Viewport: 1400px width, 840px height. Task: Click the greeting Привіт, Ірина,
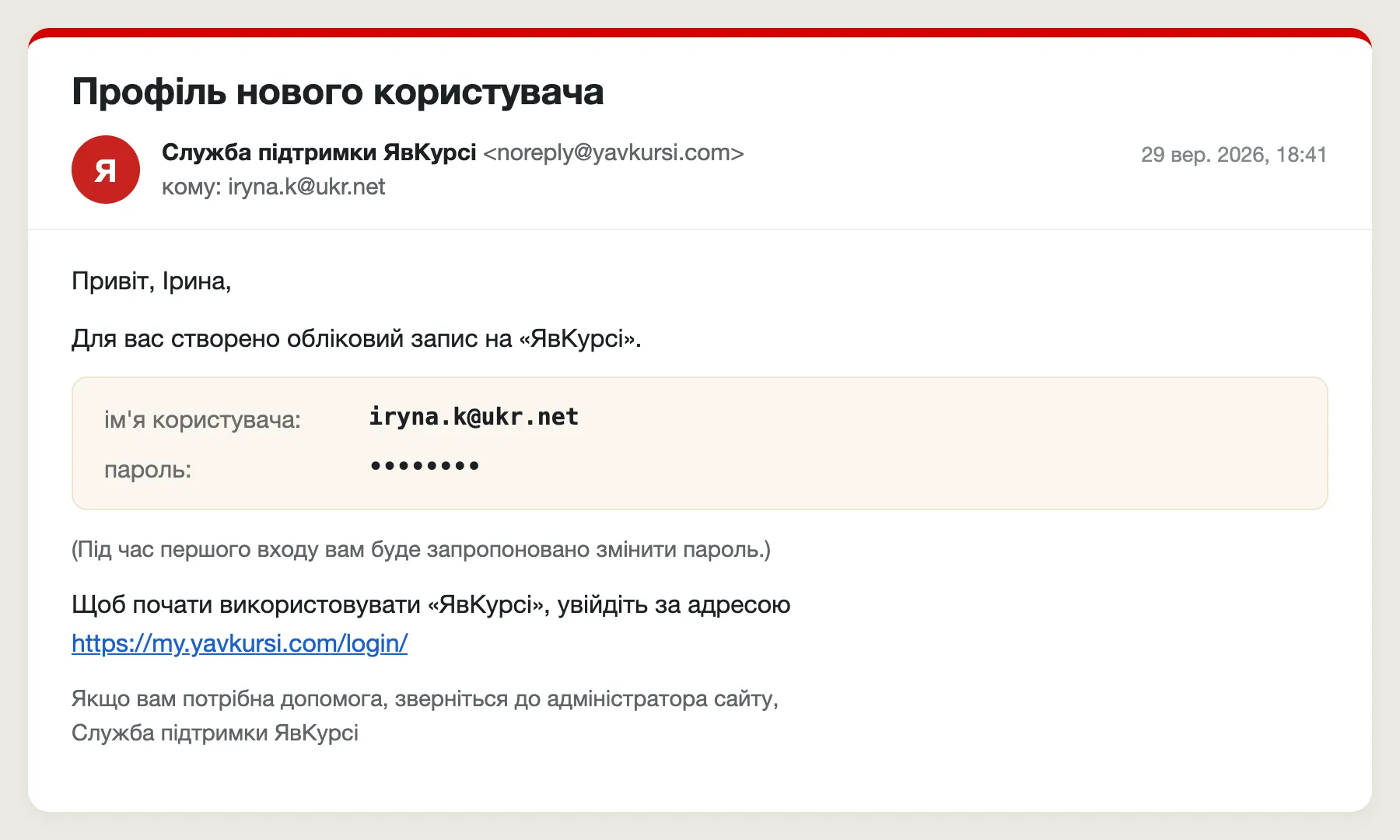click(152, 281)
